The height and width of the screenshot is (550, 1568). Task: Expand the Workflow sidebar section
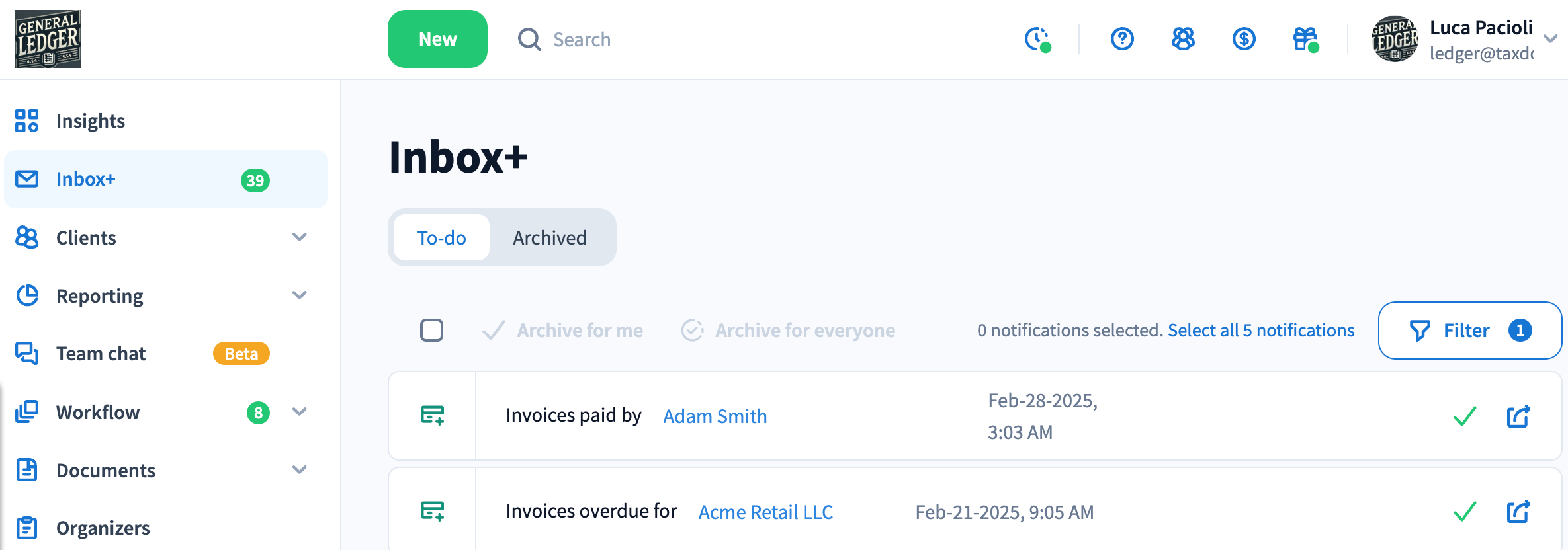tap(300, 412)
